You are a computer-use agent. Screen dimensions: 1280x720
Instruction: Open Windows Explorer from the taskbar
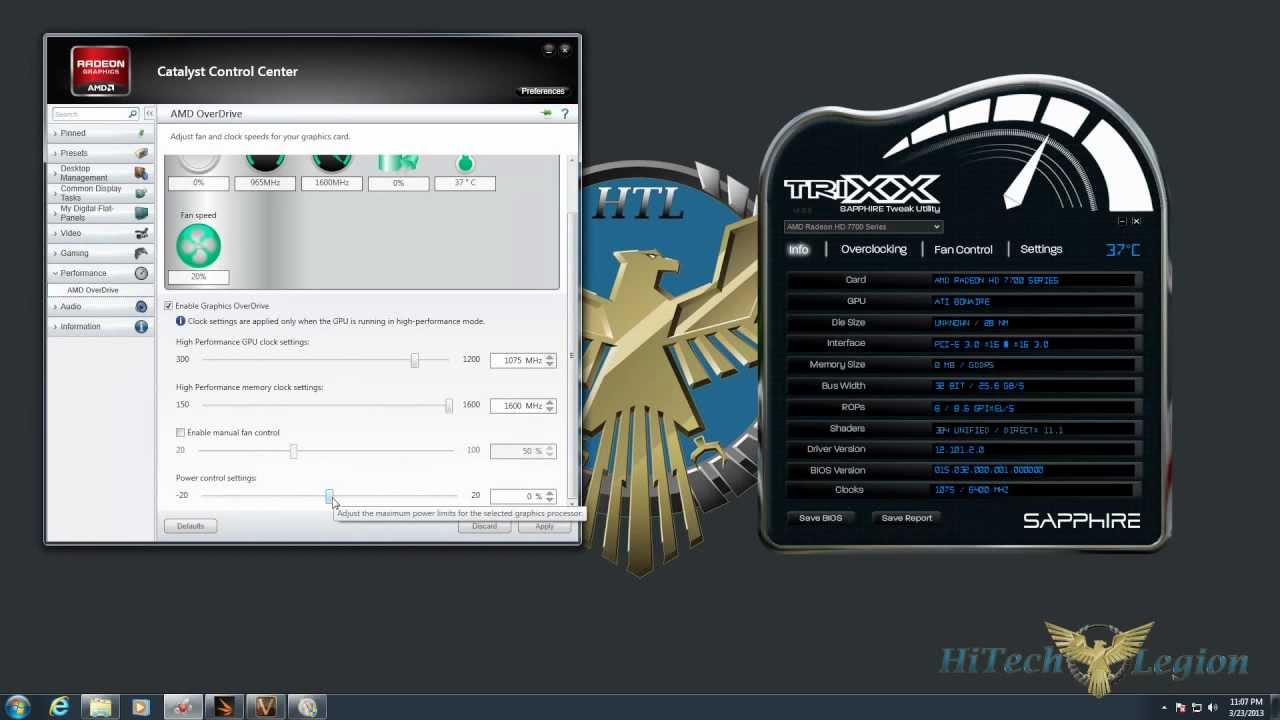click(x=100, y=707)
